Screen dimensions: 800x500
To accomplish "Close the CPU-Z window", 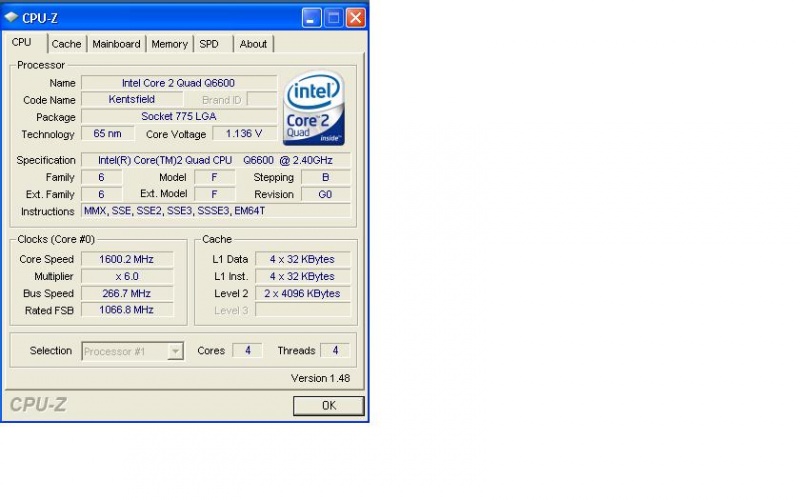I will [x=355, y=17].
